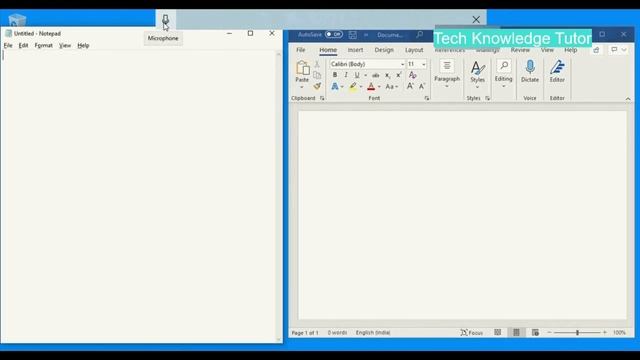Switch to Web Layout view

tap(535, 333)
